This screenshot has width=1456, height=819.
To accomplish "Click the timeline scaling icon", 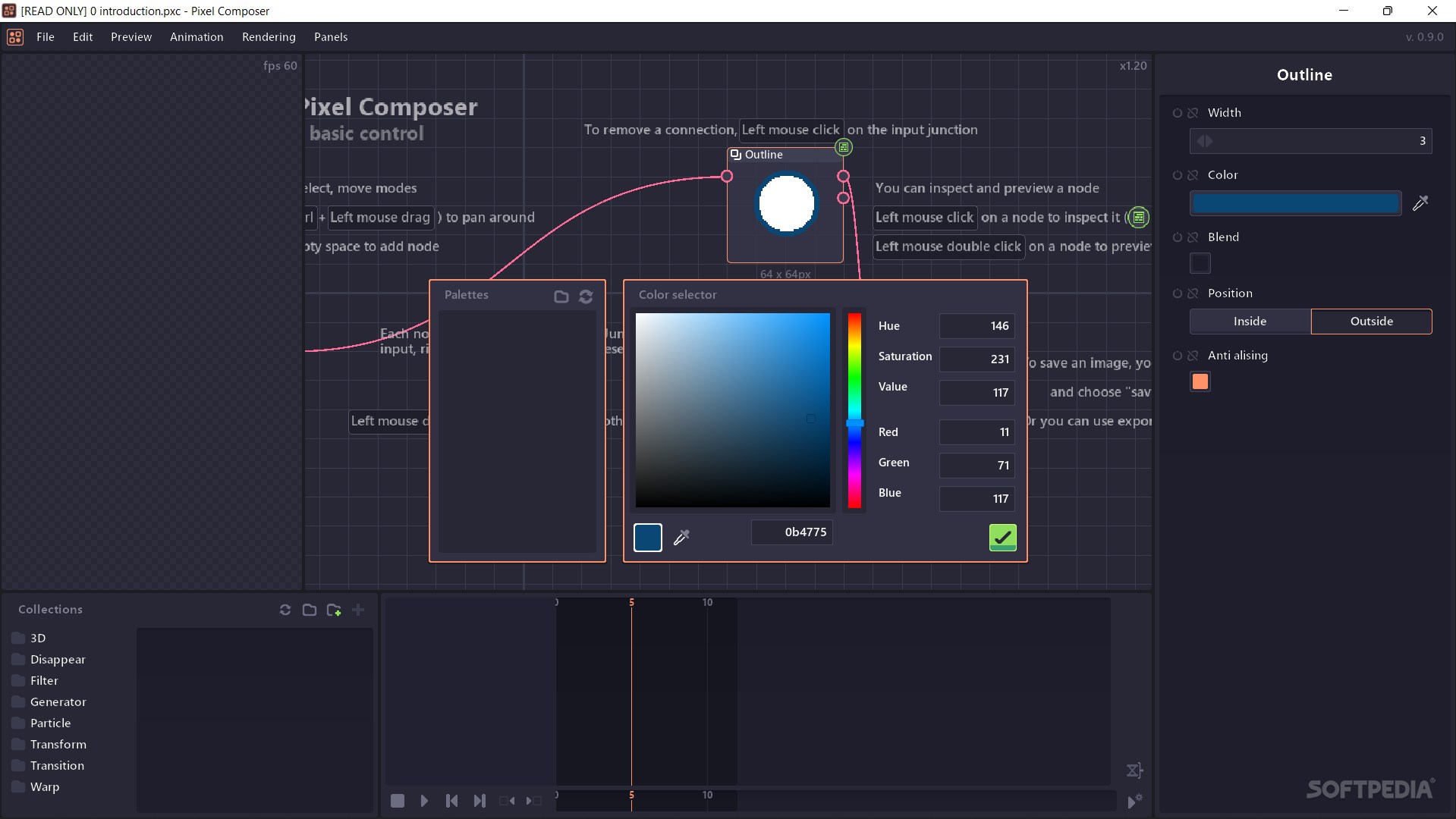I will click(x=1135, y=770).
